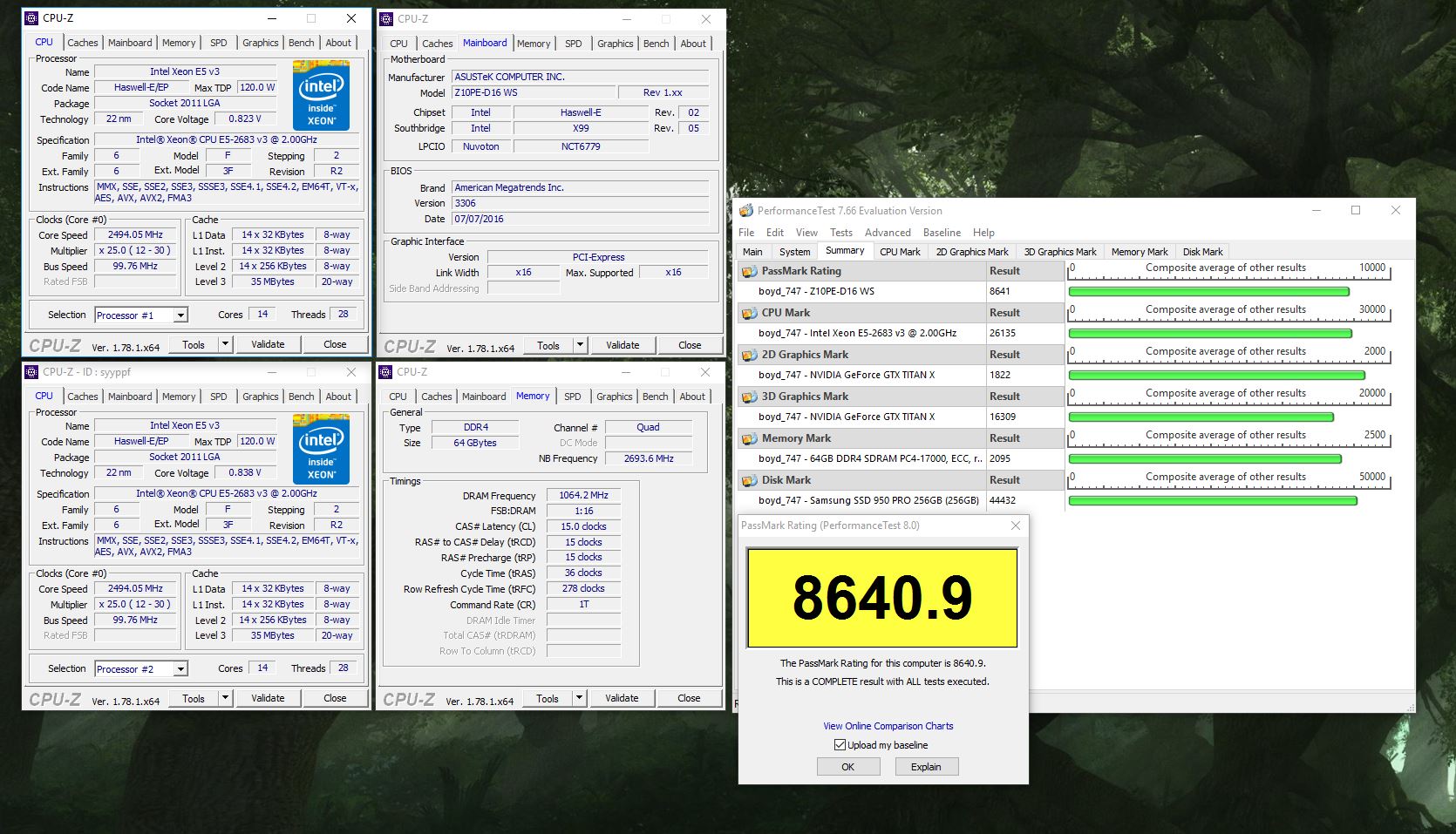Open the Advanced menu in PerformanceTest
The height and width of the screenshot is (834, 1456).
pos(887,233)
